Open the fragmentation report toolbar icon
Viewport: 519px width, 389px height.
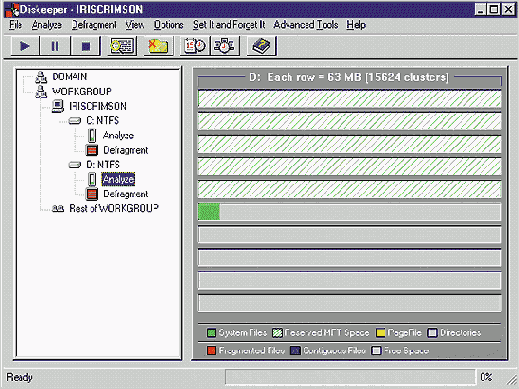point(122,46)
